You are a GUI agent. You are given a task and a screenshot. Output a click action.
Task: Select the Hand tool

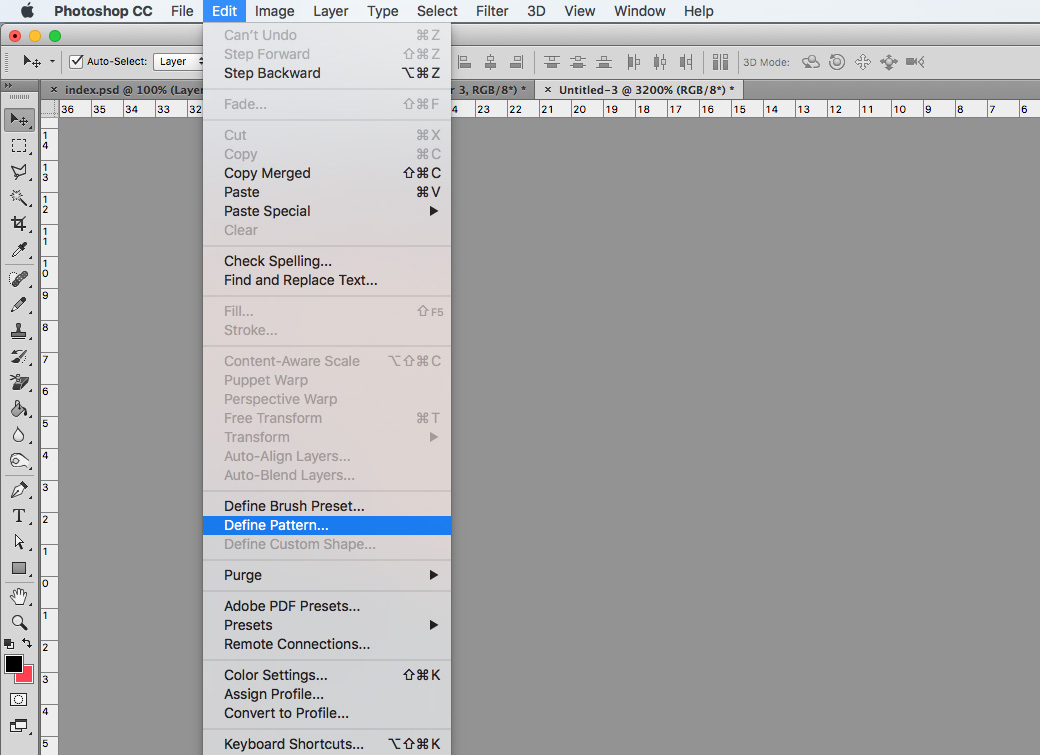(x=19, y=596)
